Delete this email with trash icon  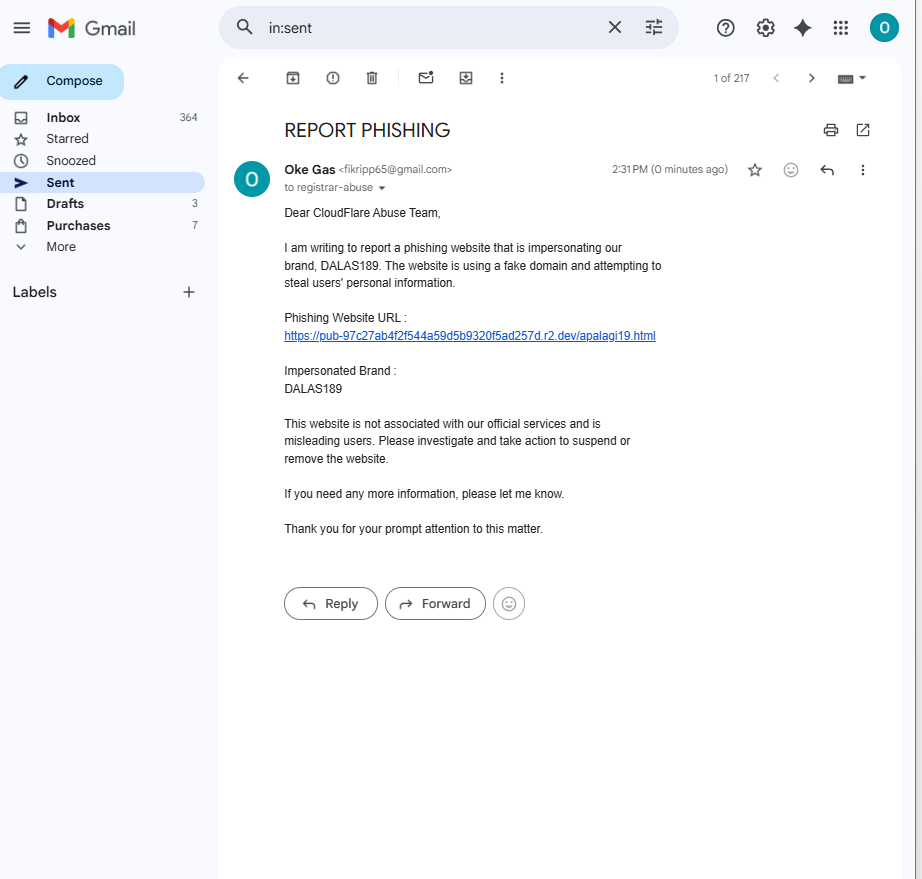[372, 78]
